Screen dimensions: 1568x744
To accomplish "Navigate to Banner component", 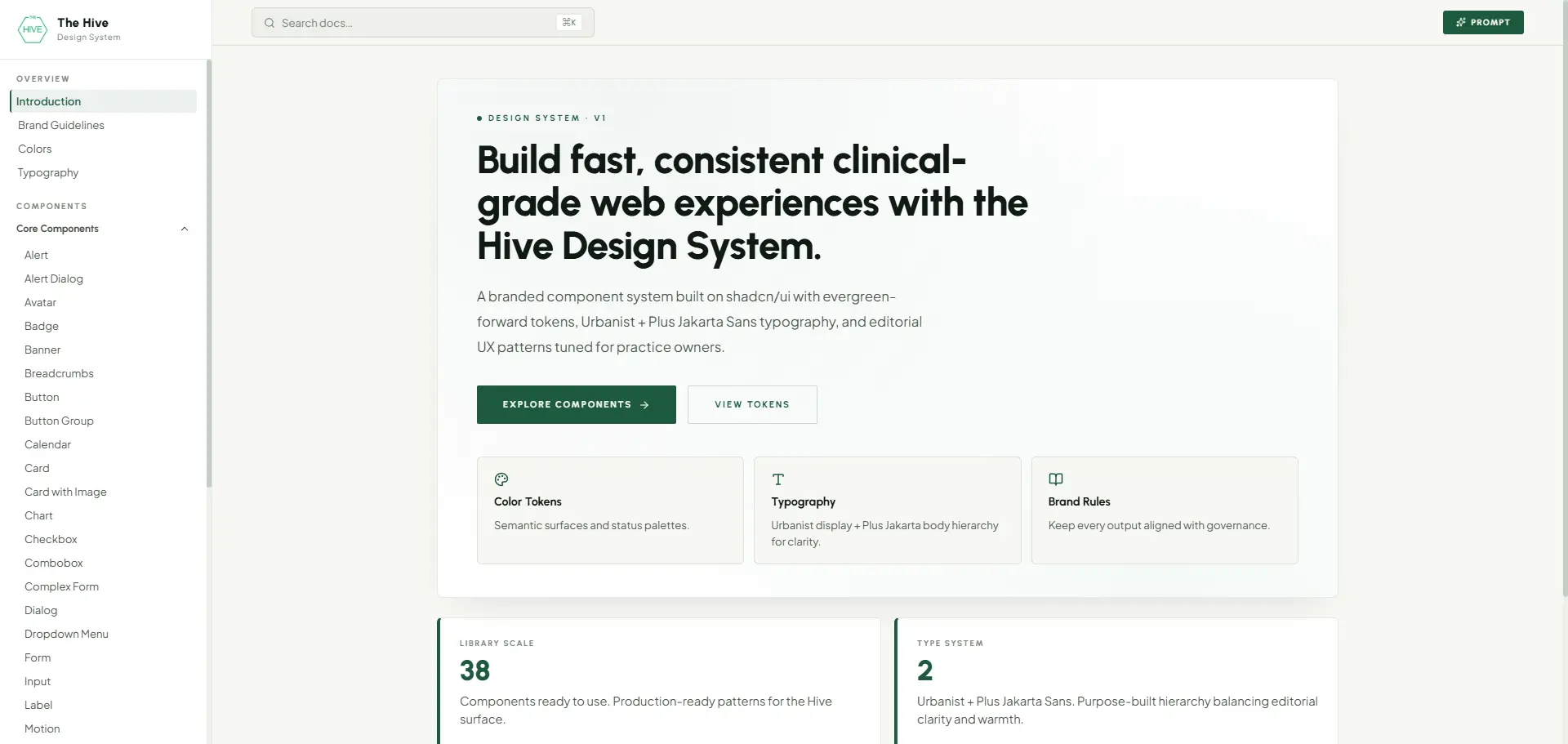I will pos(42,350).
